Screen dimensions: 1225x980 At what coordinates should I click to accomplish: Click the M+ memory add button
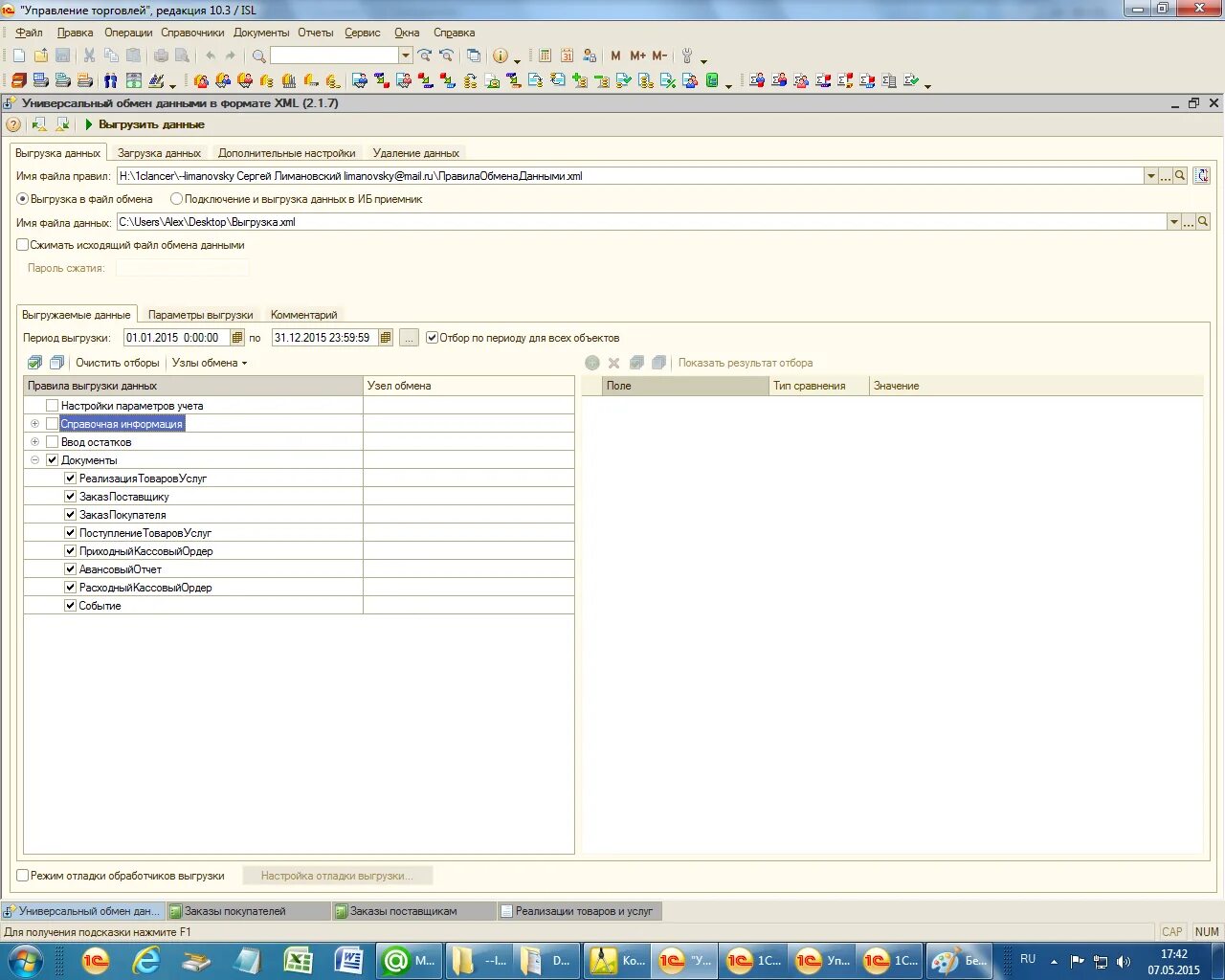(x=637, y=56)
